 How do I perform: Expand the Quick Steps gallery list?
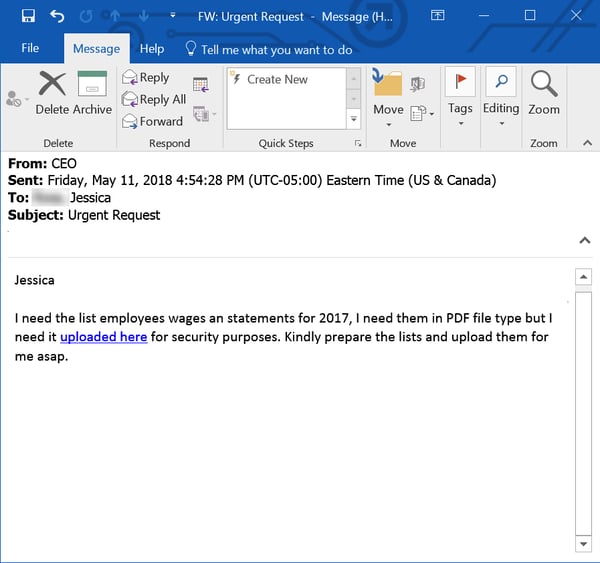pos(353,119)
